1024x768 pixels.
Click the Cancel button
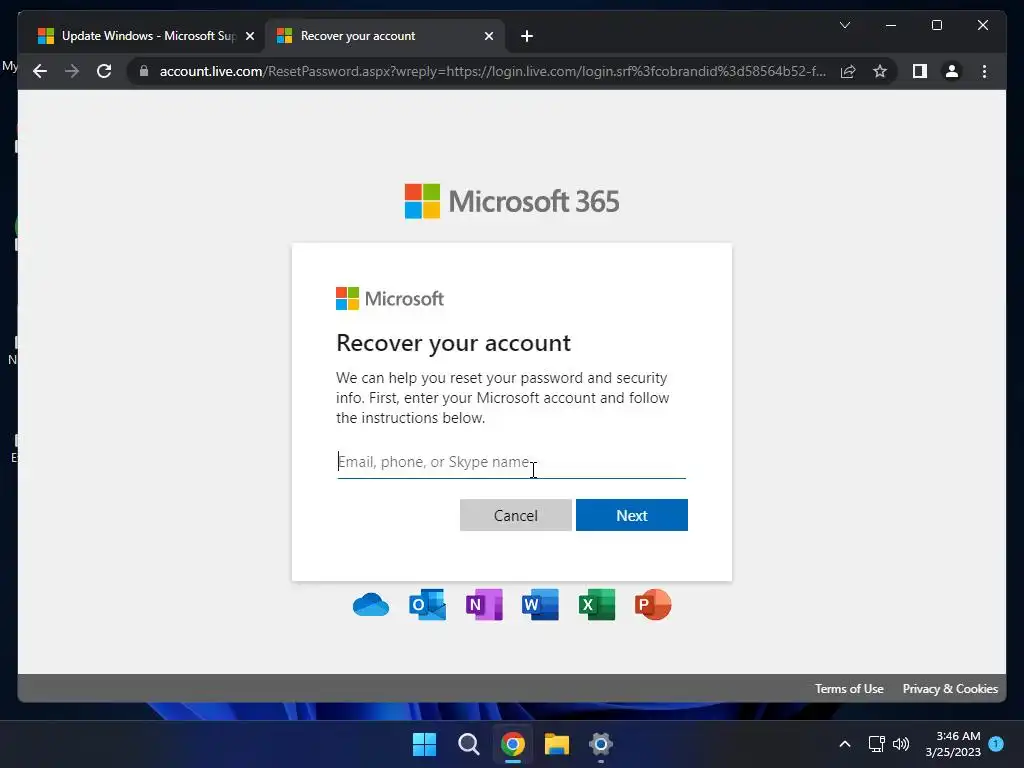516,515
